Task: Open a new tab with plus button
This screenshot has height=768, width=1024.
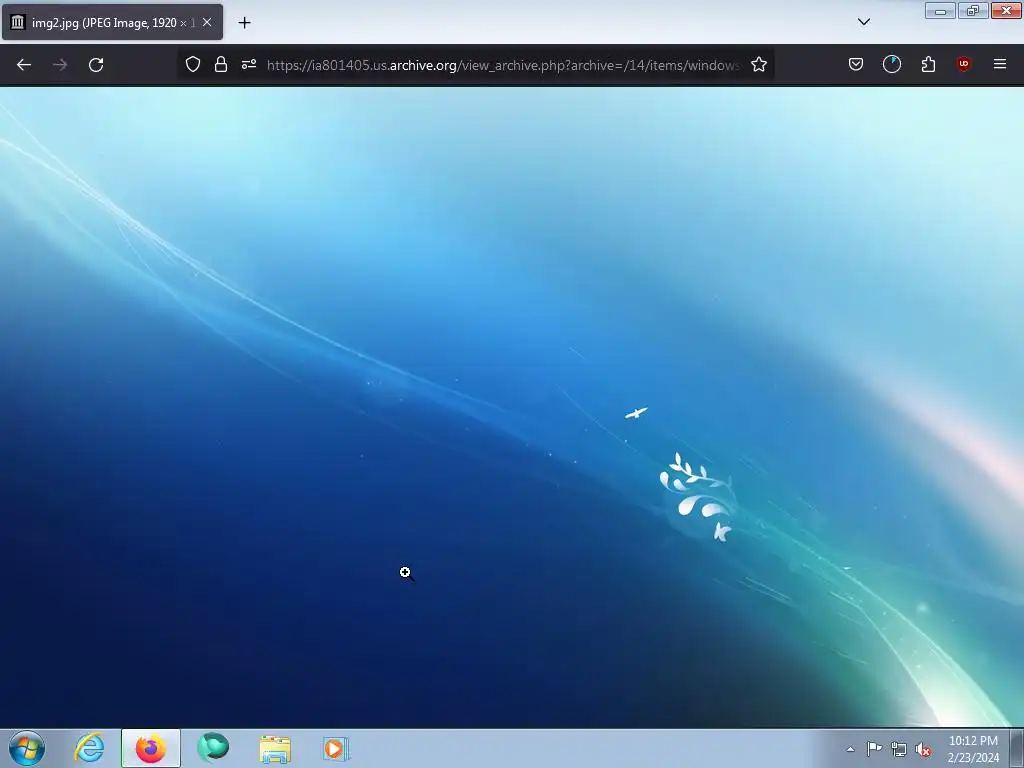Action: tap(244, 22)
